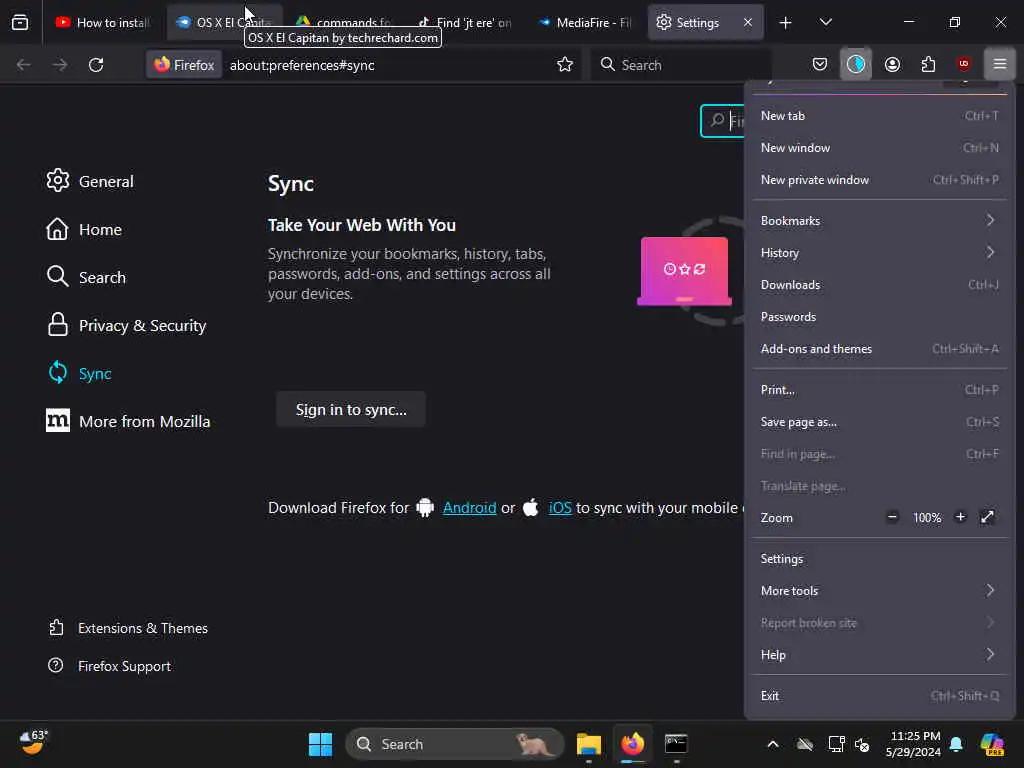Switch to the How to install YouTube tab
This screenshot has width=1024, height=768.
[x=103, y=23]
